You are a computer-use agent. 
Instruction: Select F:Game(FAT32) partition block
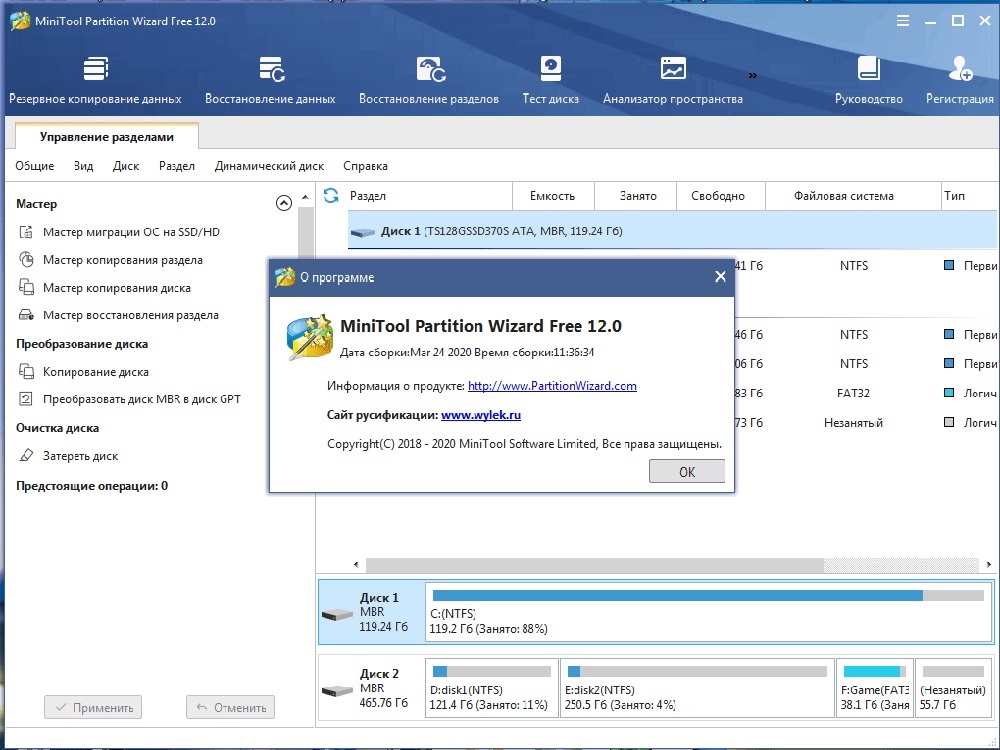click(x=875, y=689)
